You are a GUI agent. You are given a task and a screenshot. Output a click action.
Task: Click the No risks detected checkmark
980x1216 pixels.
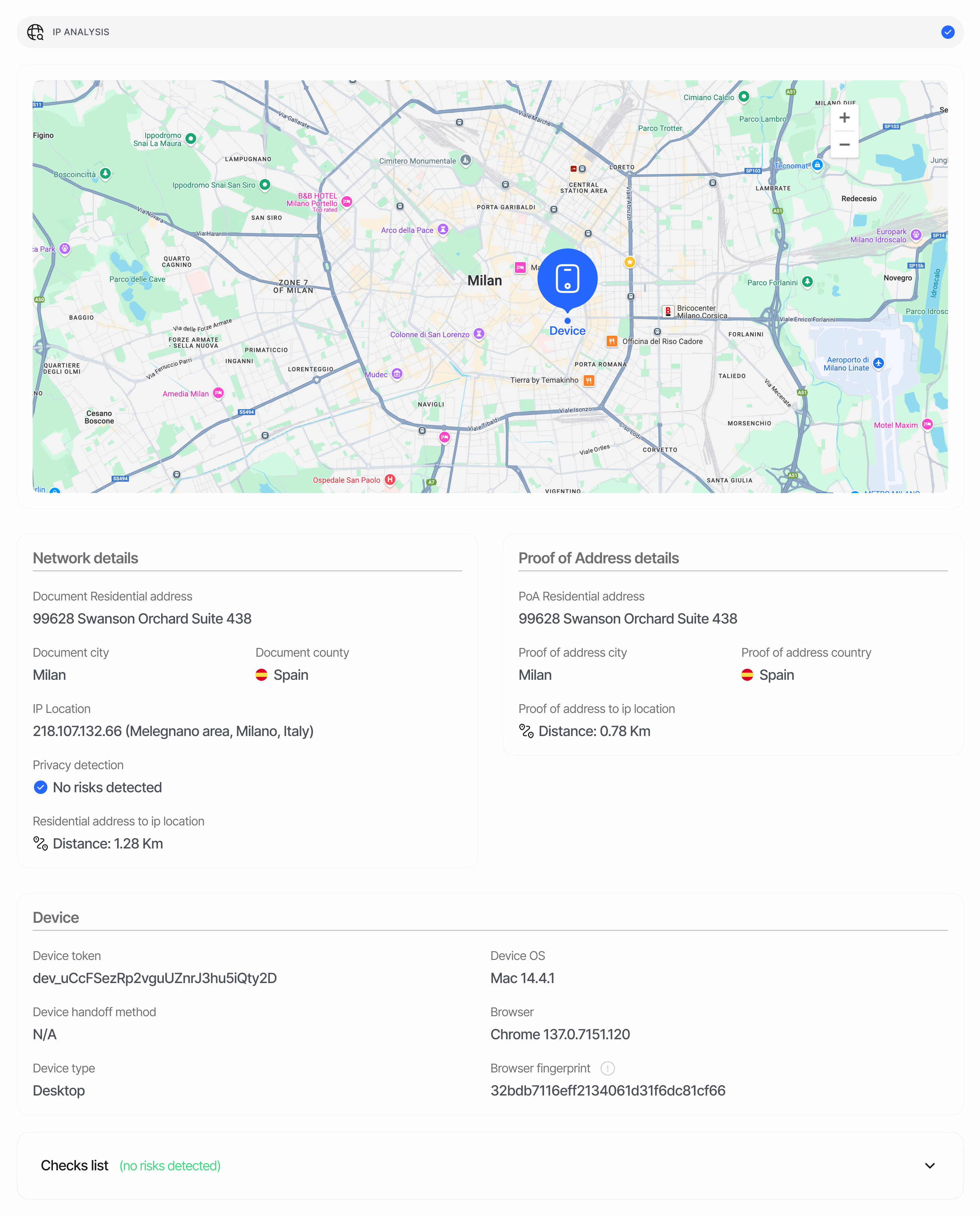pyautogui.click(x=40, y=787)
